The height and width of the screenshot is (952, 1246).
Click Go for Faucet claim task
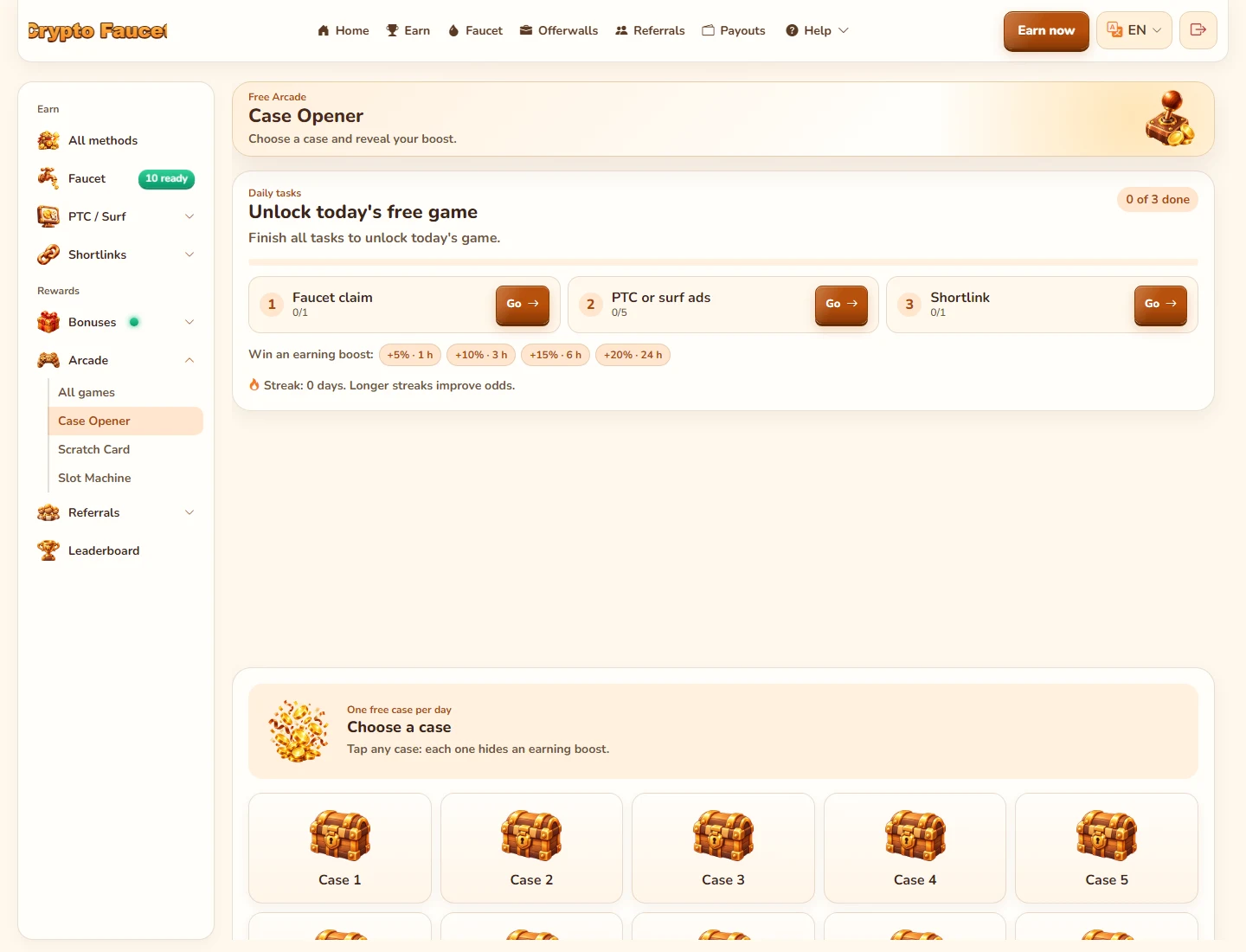tap(523, 305)
